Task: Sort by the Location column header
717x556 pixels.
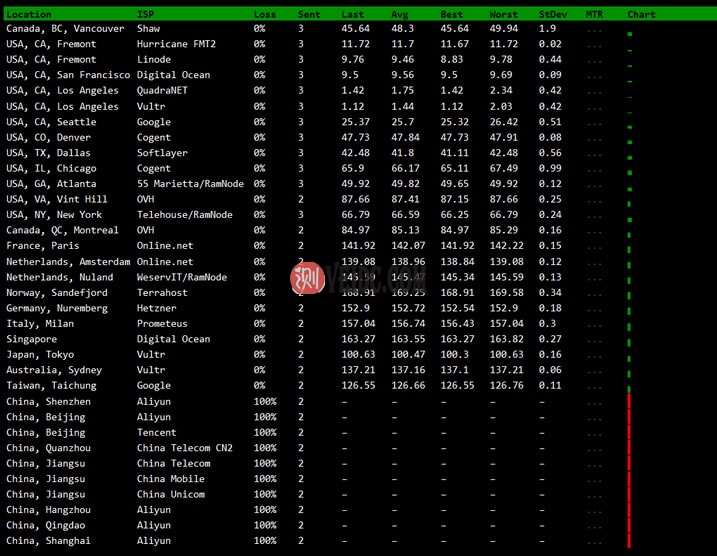Action: [29, 14]
